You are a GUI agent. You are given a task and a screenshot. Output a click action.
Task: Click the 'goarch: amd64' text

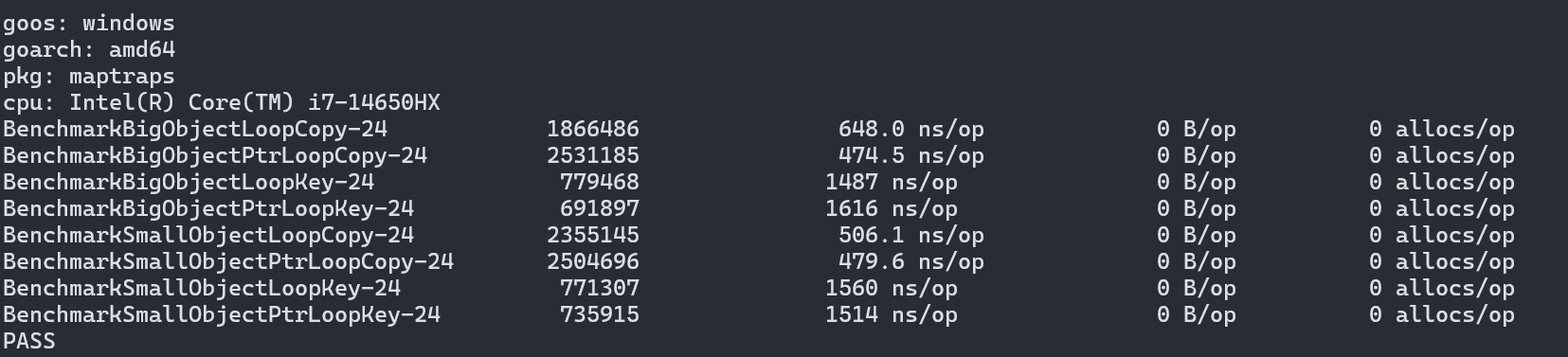[x=88, y=49]
